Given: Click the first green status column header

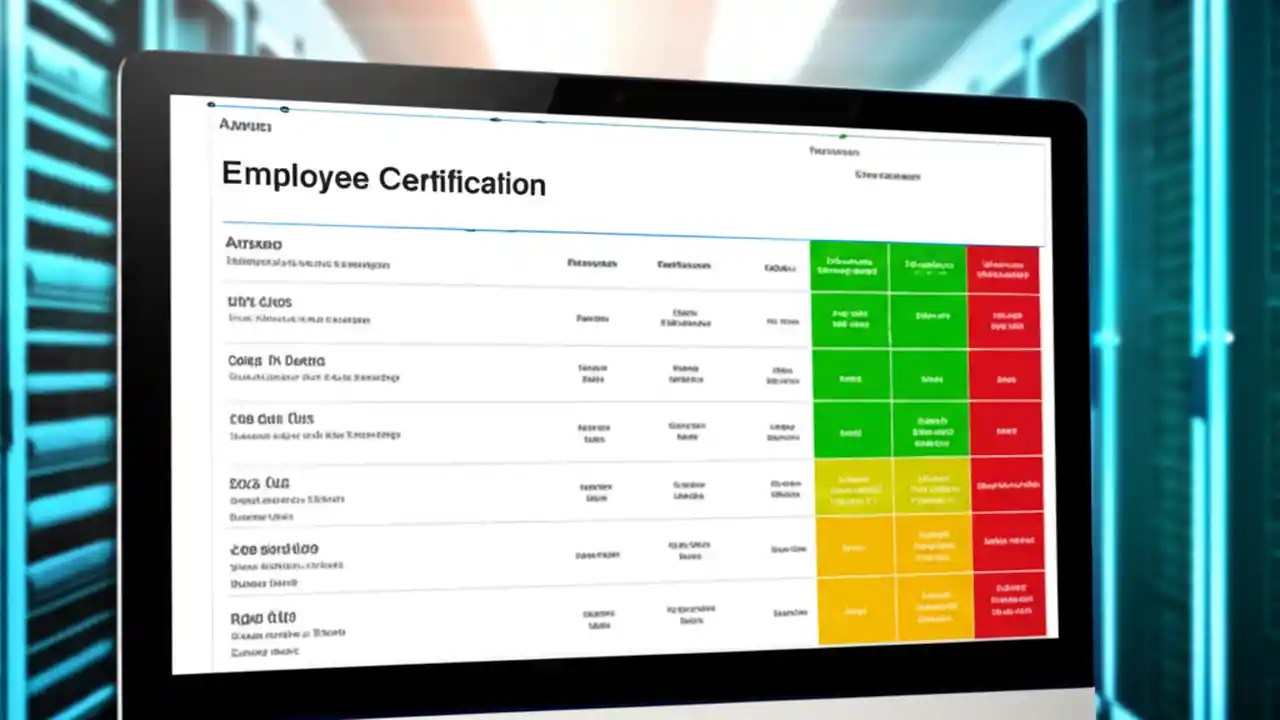Looking at the screenshot, I should pyautogui.click(x=848, y=265).
